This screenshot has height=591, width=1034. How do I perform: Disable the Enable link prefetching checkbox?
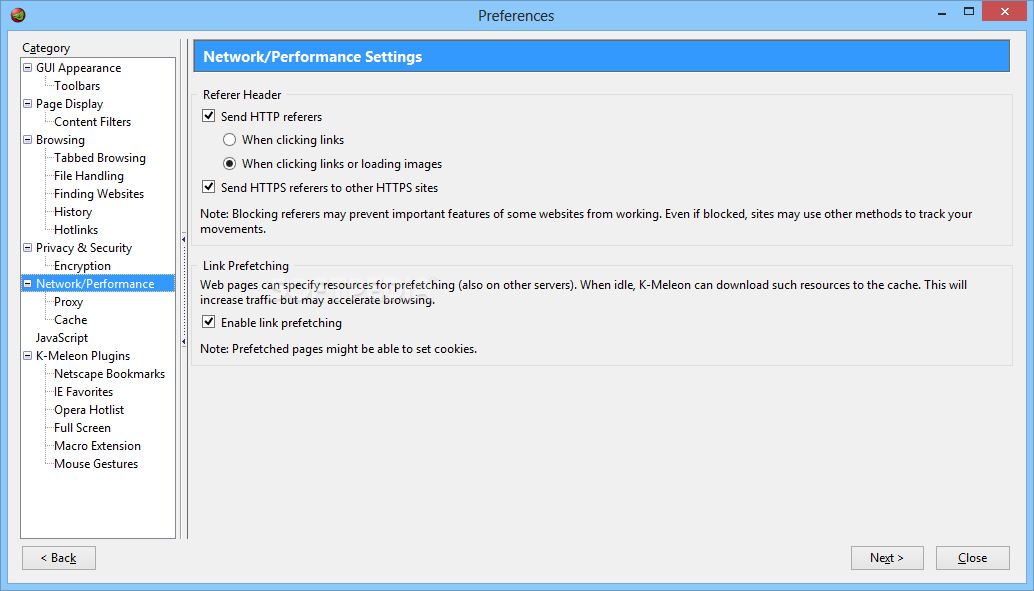[208, 323]
